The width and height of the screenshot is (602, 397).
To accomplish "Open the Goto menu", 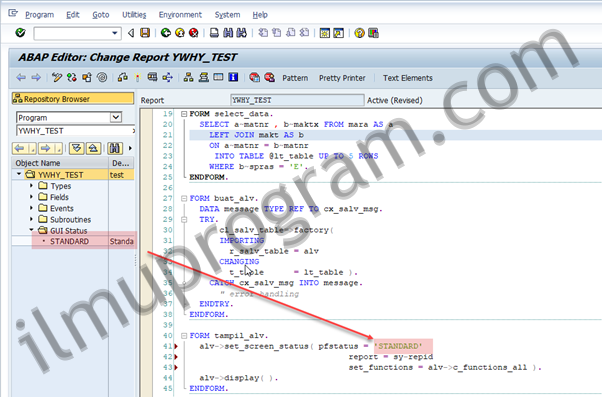I will [101, 15].
